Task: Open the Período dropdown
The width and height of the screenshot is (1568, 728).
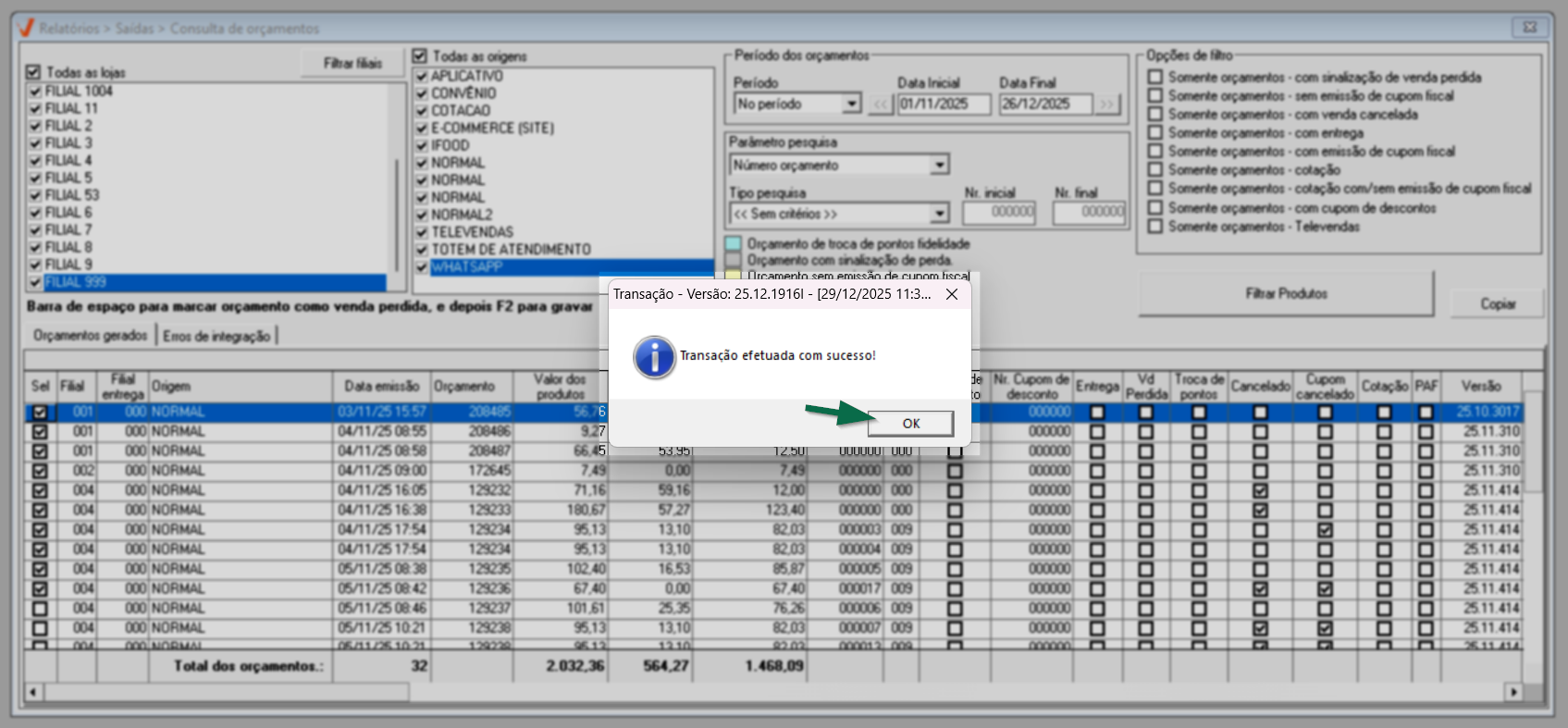Action: [851, 105]
